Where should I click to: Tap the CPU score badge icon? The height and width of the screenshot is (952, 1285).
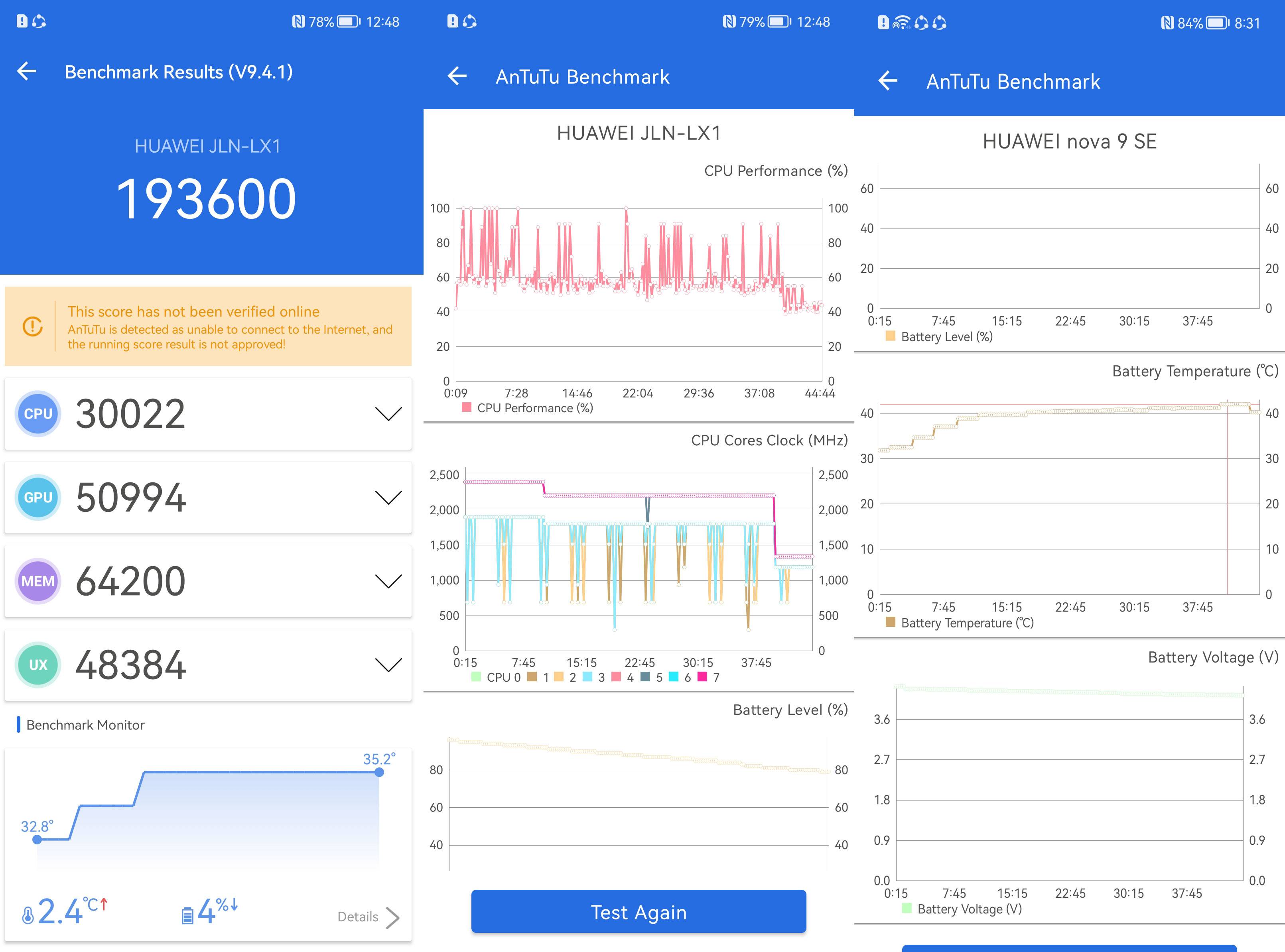coord(38,414)
